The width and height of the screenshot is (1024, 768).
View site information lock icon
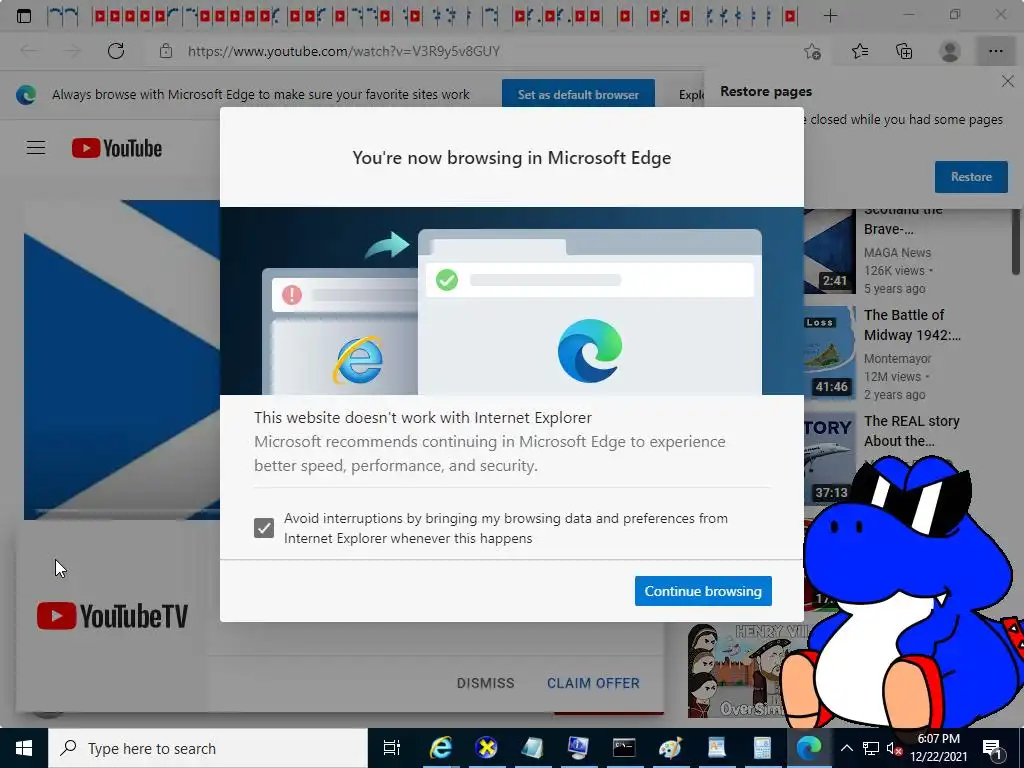[166, 51]
